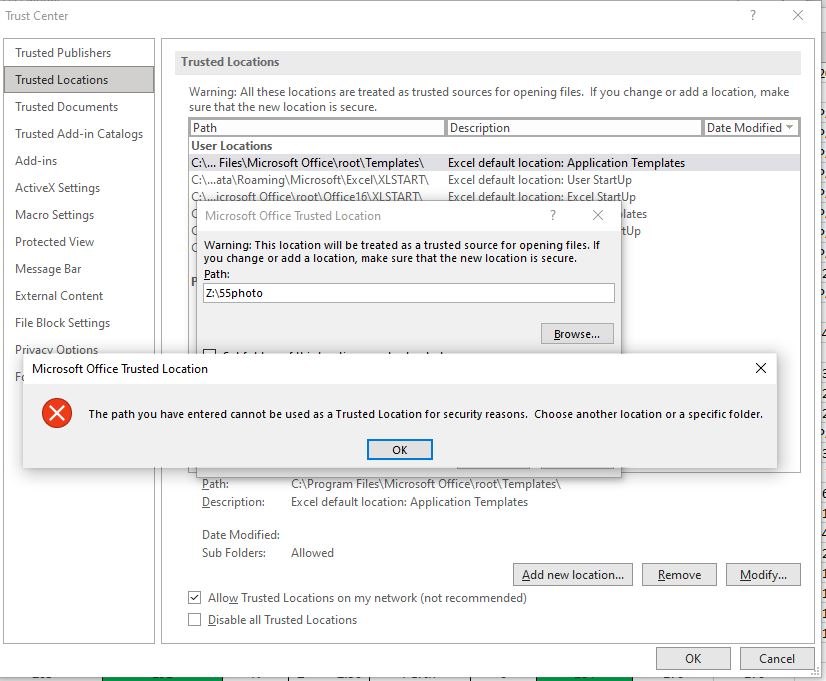The width and height of the screenshot is (826, 681).
Task: Click Browse... in Trusted Location dialog
Action: coord(577,334)
